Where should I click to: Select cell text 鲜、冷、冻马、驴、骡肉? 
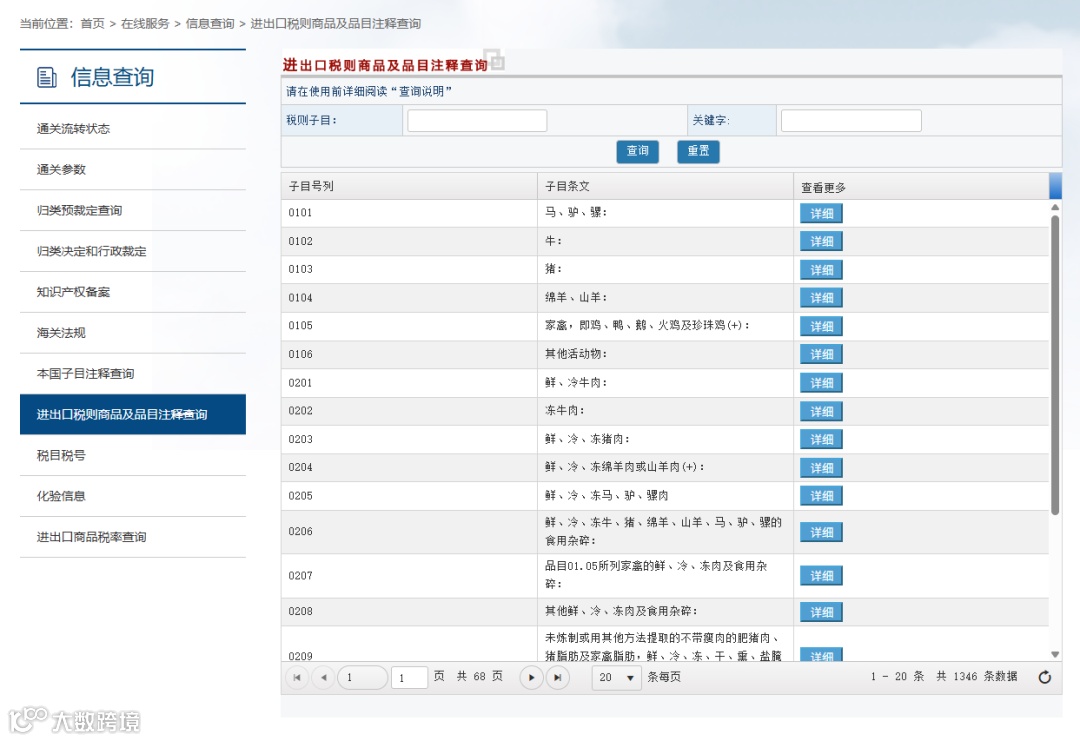point(606,496)
